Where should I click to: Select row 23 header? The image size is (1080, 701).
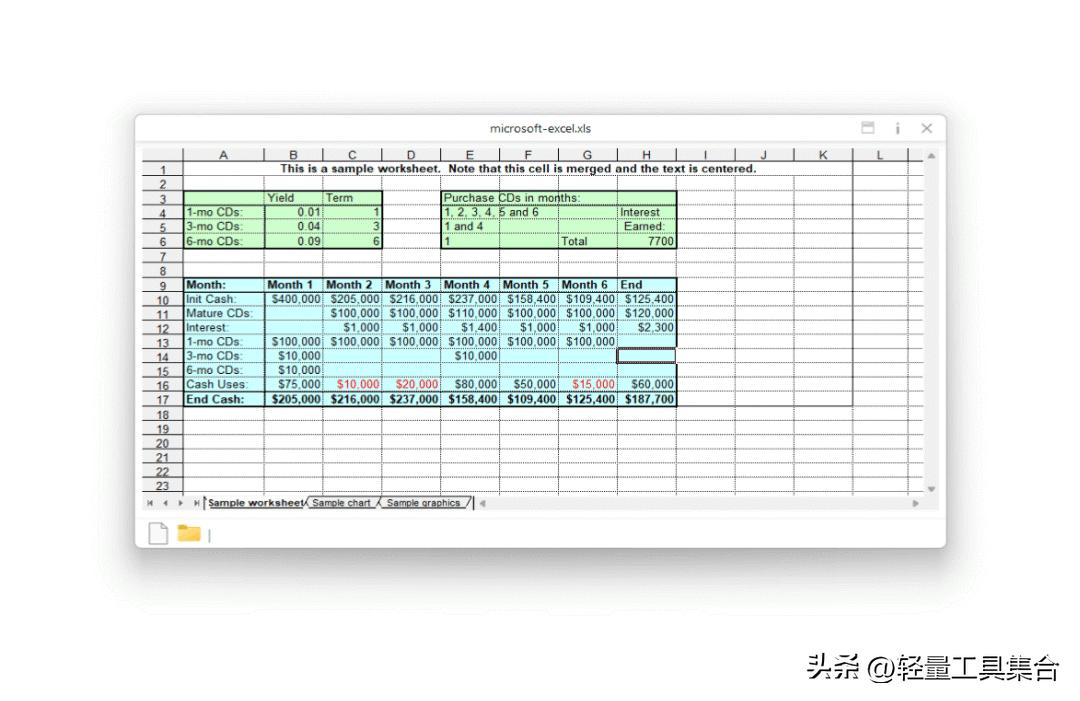click(x=163, y=485)
